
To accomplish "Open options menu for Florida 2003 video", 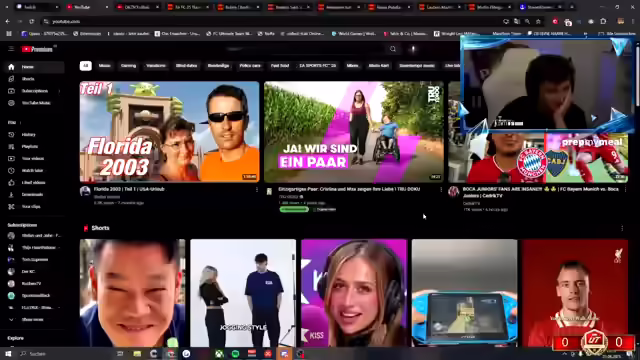I will pyautogui.click(x=257, y=190).
